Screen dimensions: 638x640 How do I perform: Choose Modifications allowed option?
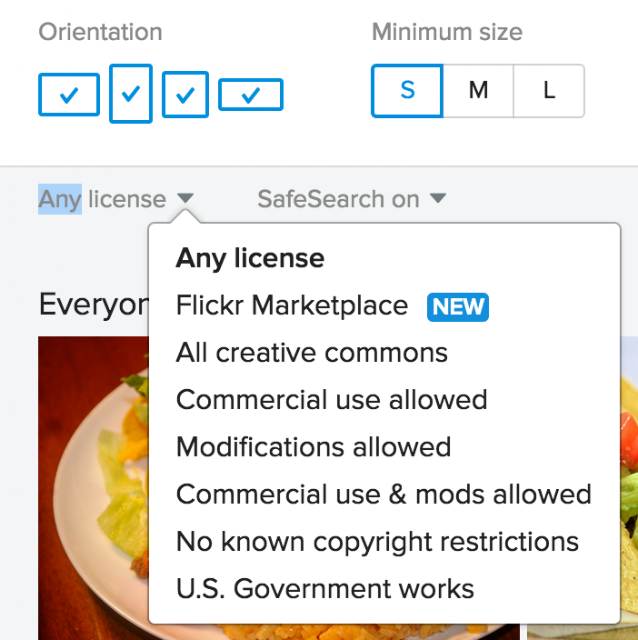coord(313,447)
